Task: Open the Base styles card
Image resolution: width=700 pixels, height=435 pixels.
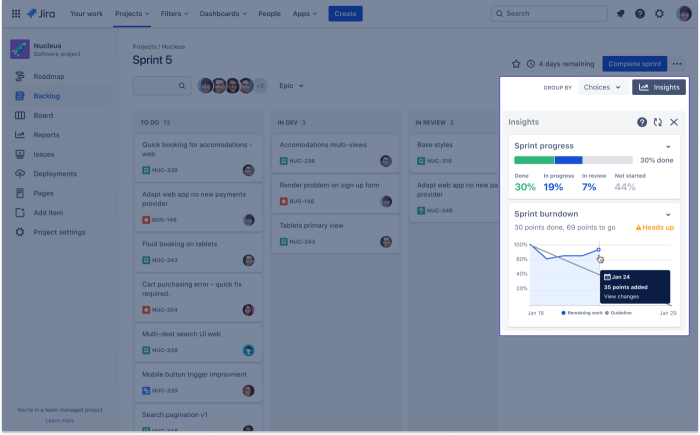Action: (454, 152)
